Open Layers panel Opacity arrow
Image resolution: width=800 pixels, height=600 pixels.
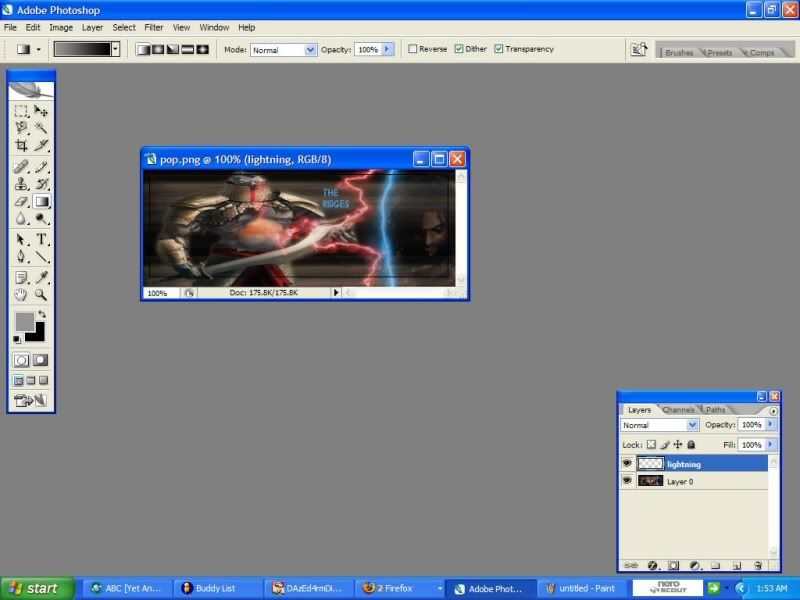770,424
